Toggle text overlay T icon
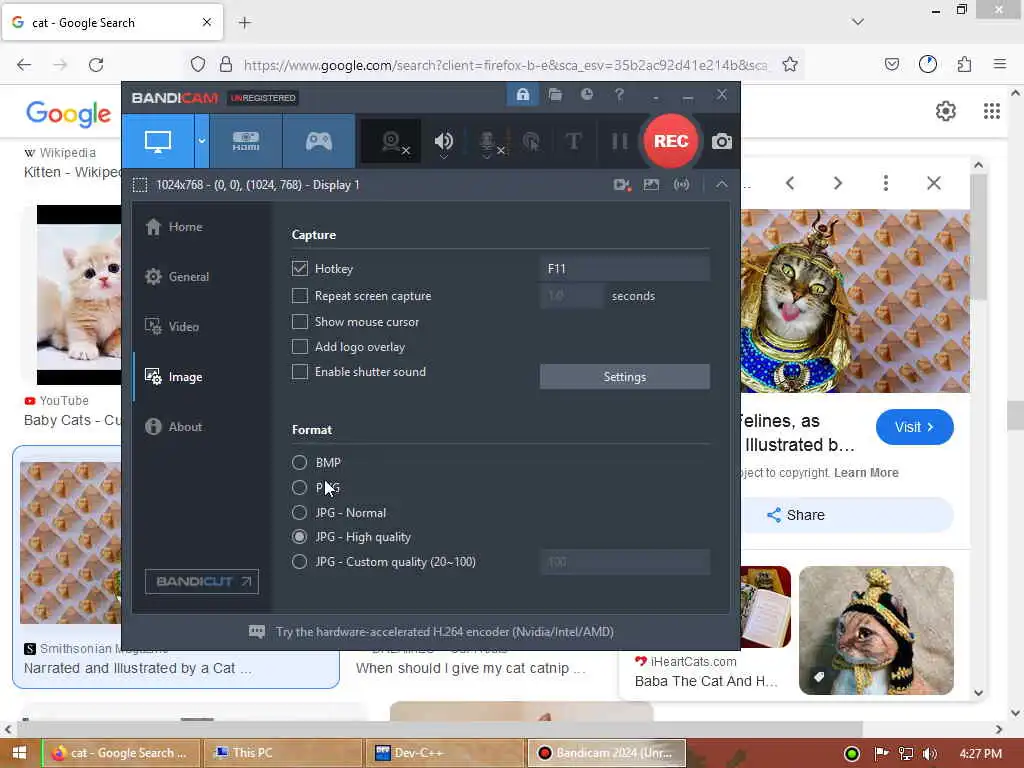Screen dimensions: 1024x768 tap(573, 141)
